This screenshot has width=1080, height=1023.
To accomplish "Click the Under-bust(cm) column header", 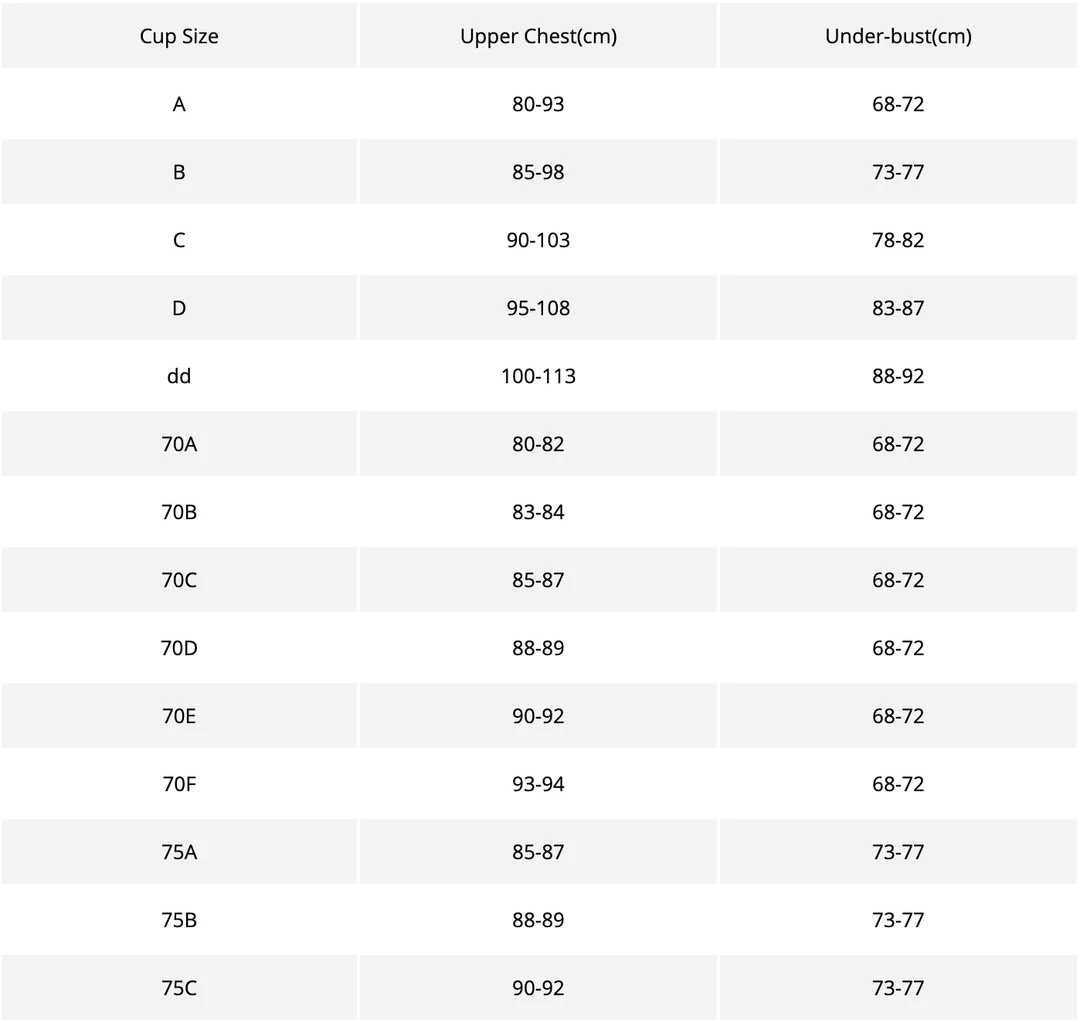I will point(898,36).
